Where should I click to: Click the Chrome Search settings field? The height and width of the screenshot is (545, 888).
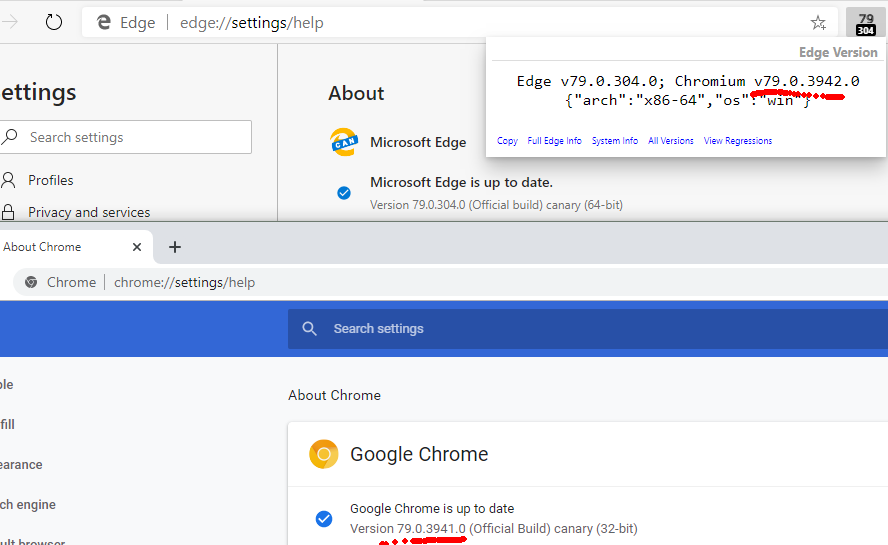[588, 329]
